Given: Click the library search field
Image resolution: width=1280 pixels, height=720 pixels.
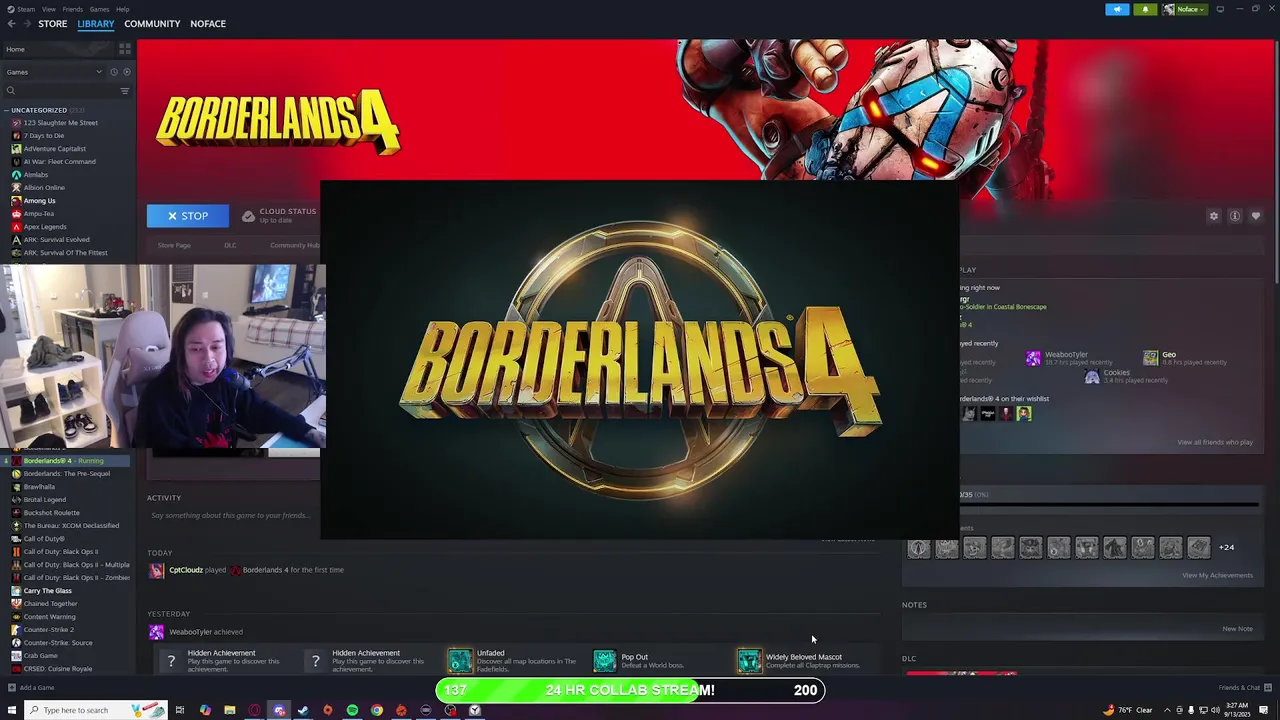Looking at the screenshot, I should point(60,91).
